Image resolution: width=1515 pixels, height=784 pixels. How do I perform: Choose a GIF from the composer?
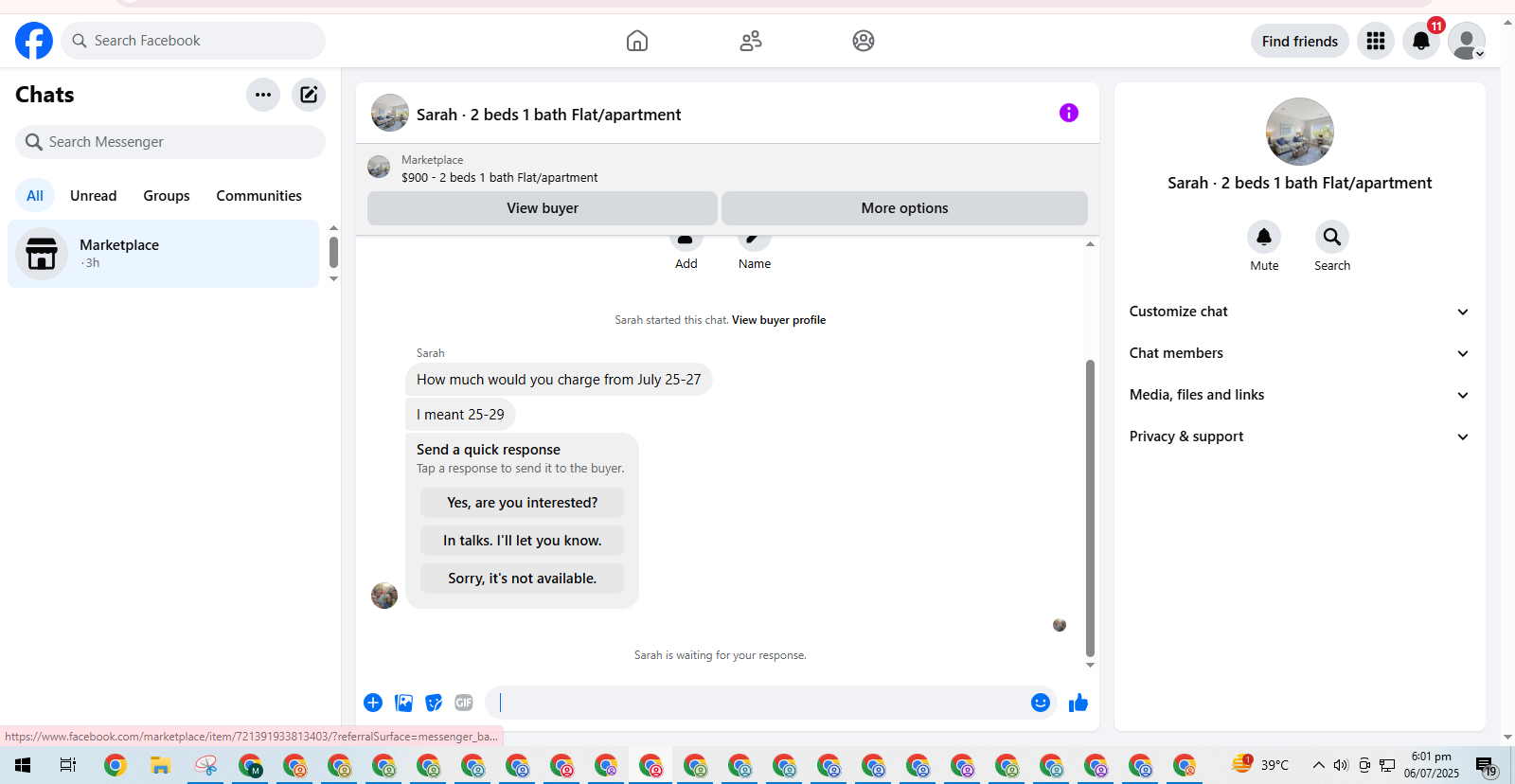(x=464, y=703)
